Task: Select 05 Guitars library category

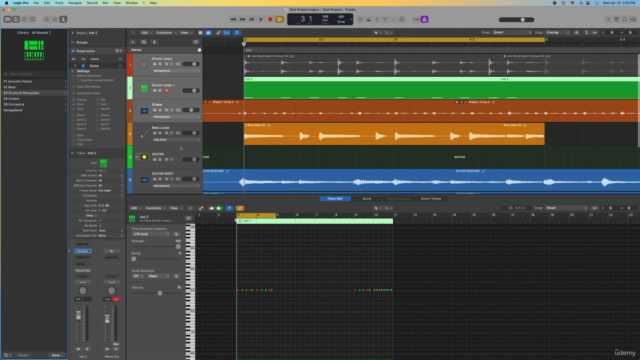Action: pos(34,99)
